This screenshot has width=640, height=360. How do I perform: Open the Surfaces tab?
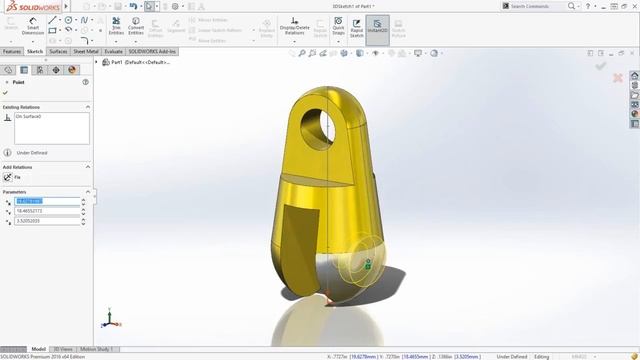[58, 51]
